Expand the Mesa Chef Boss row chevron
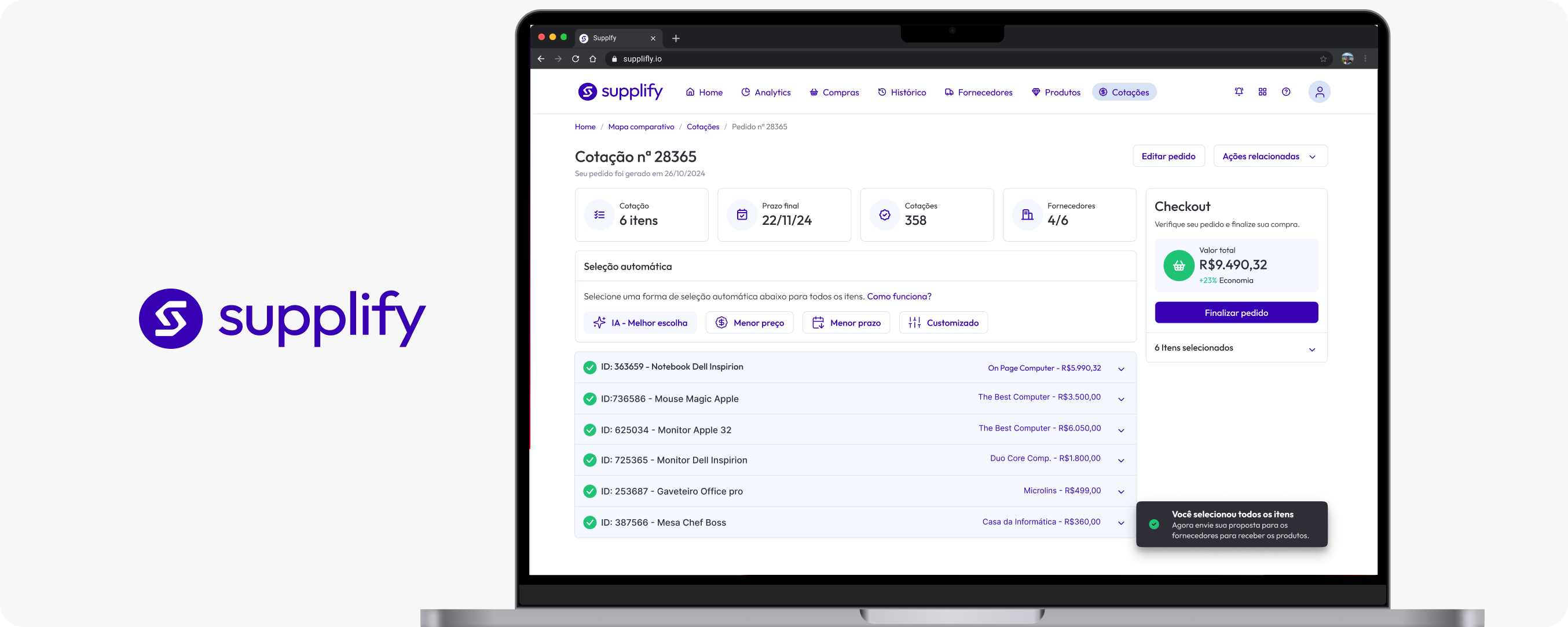The width and height of the screenshot is (1568, 627). coord(1120,523)
